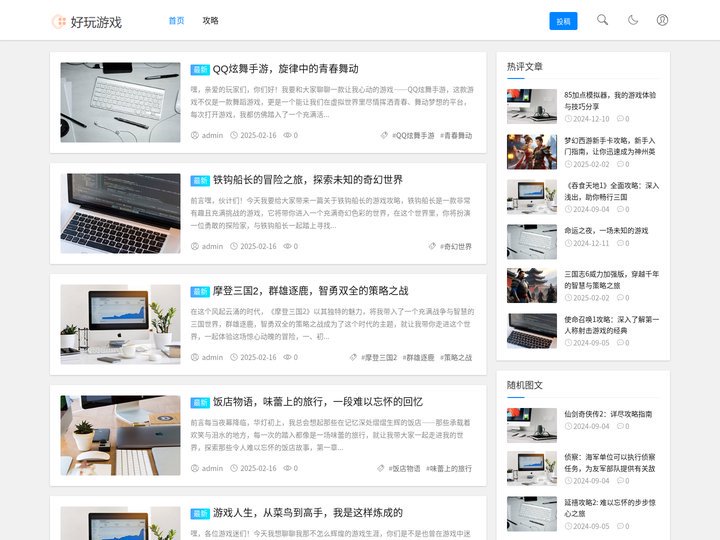Open random post 延禧攻略2

click(610, 508)
